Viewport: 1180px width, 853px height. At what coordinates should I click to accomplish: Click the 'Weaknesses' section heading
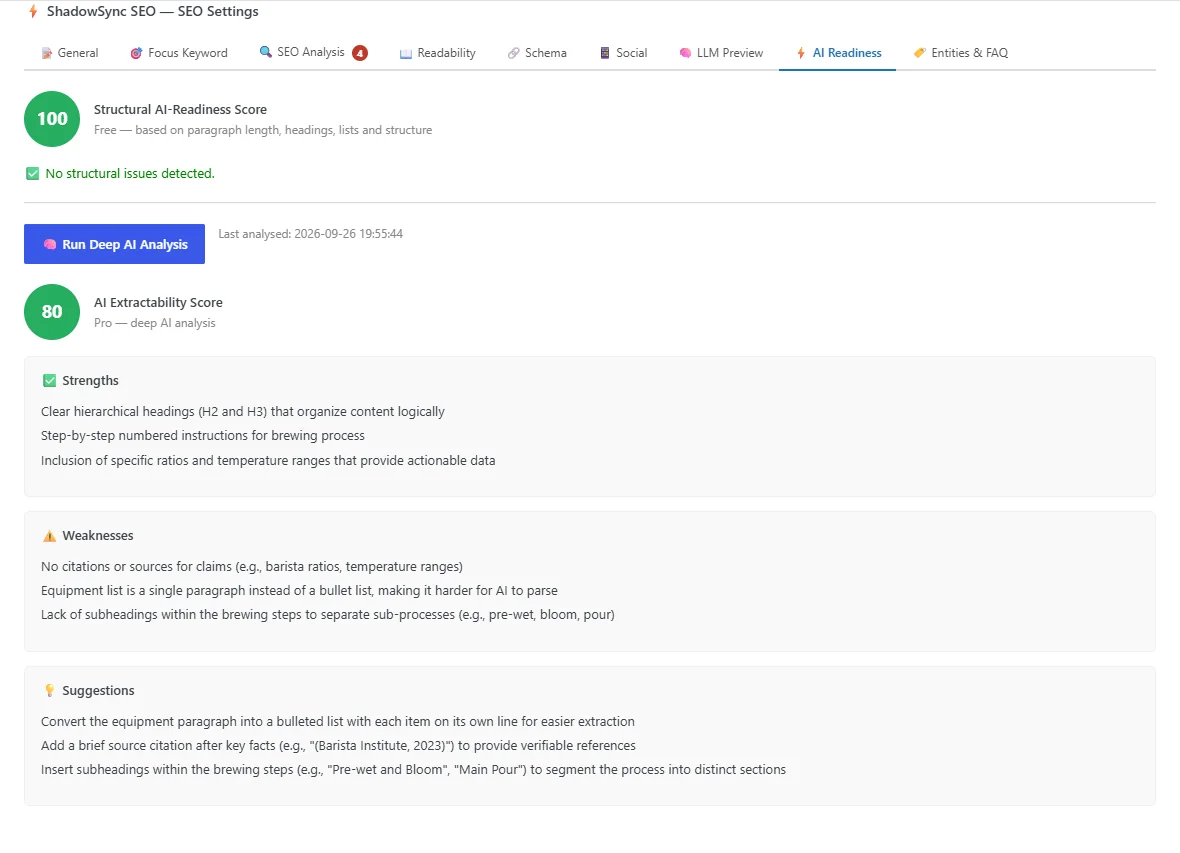(x=98, y=535)
